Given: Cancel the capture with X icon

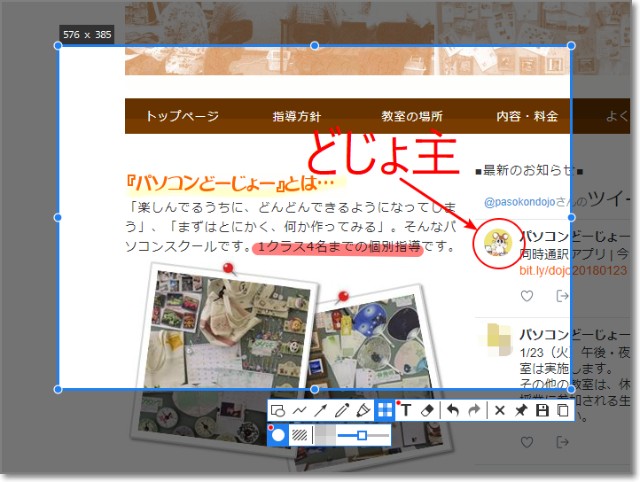Looking at the screenshot, I should pos(500,411).
